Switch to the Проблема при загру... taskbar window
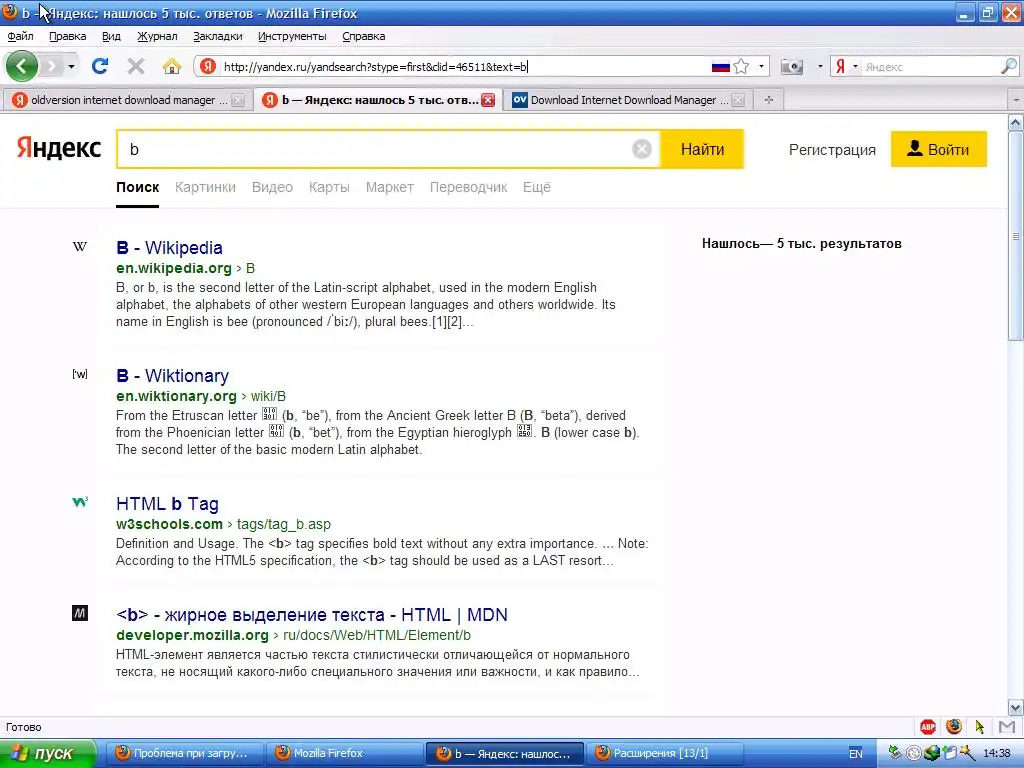The height and width of the screenshot is (768, 1024). point(185,754)
